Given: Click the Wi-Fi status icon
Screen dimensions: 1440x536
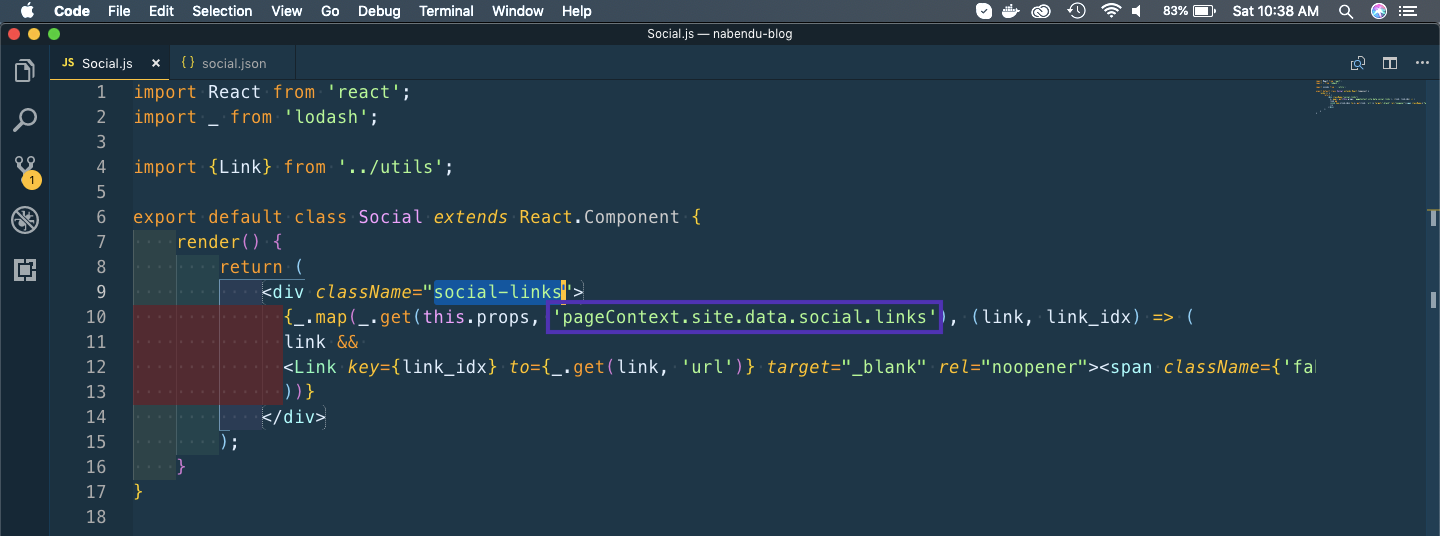Looking at the screenshot, I should tap(1111, 11).
